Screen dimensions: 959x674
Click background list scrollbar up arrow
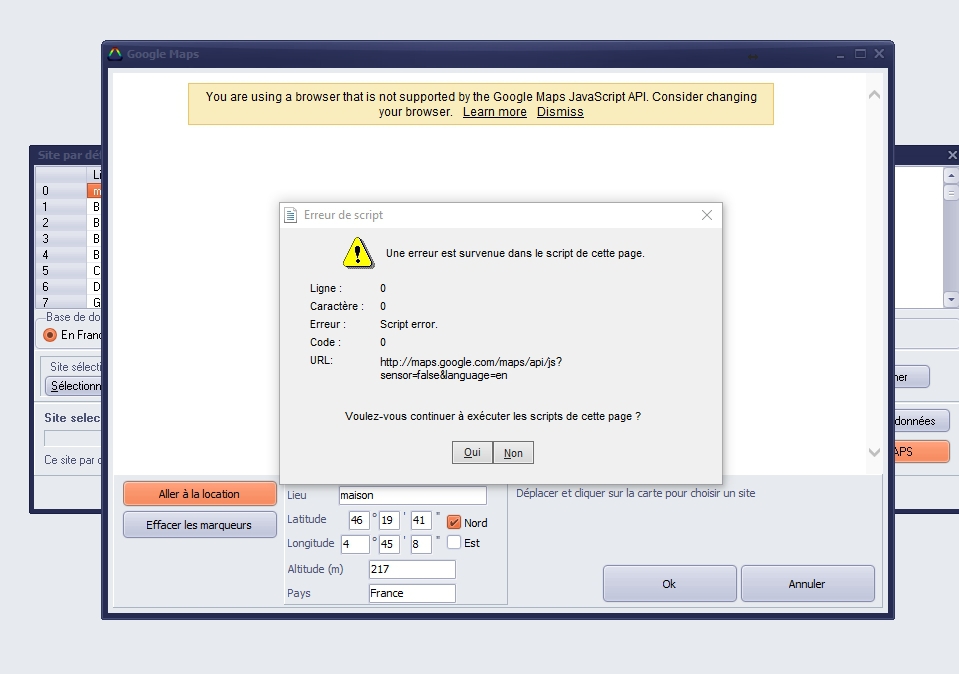(x=950, y=176)
